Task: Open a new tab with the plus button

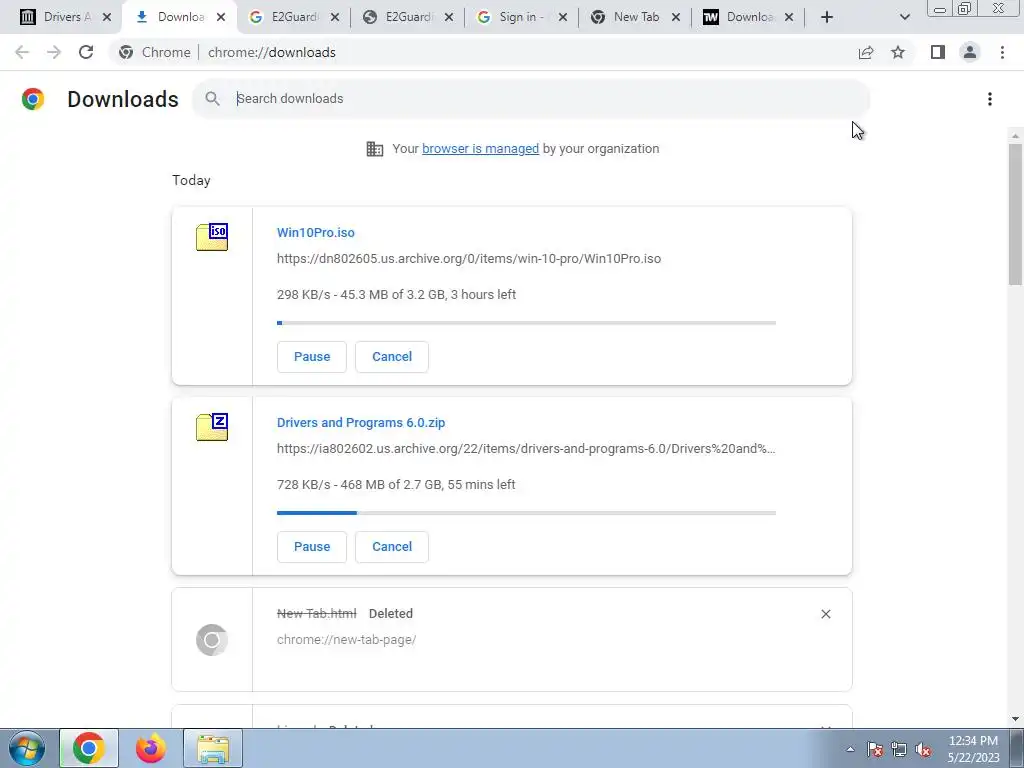Action: click(827, 17)
